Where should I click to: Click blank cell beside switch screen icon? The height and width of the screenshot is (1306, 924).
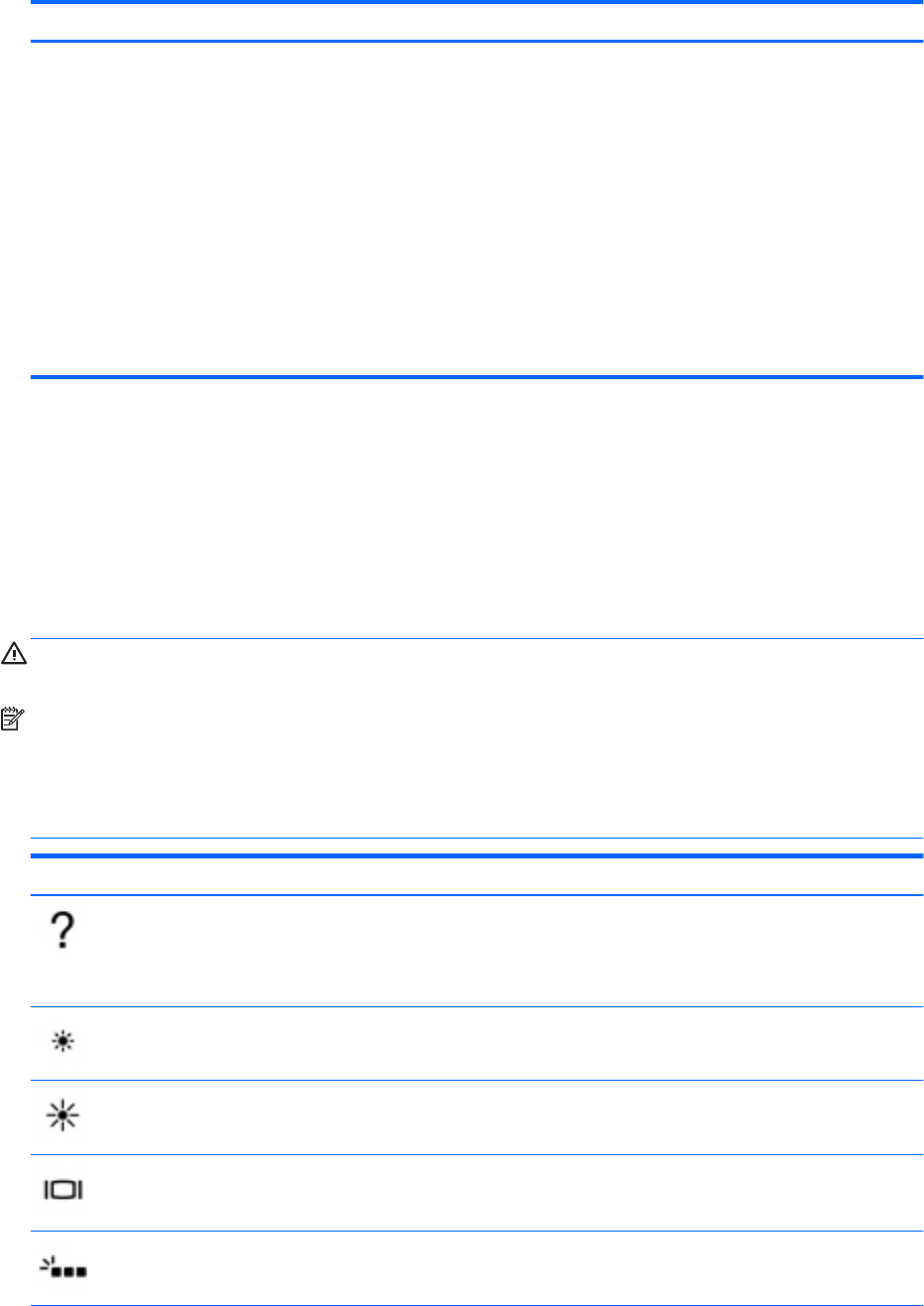pyautogui.click(x=496, y=1191)
